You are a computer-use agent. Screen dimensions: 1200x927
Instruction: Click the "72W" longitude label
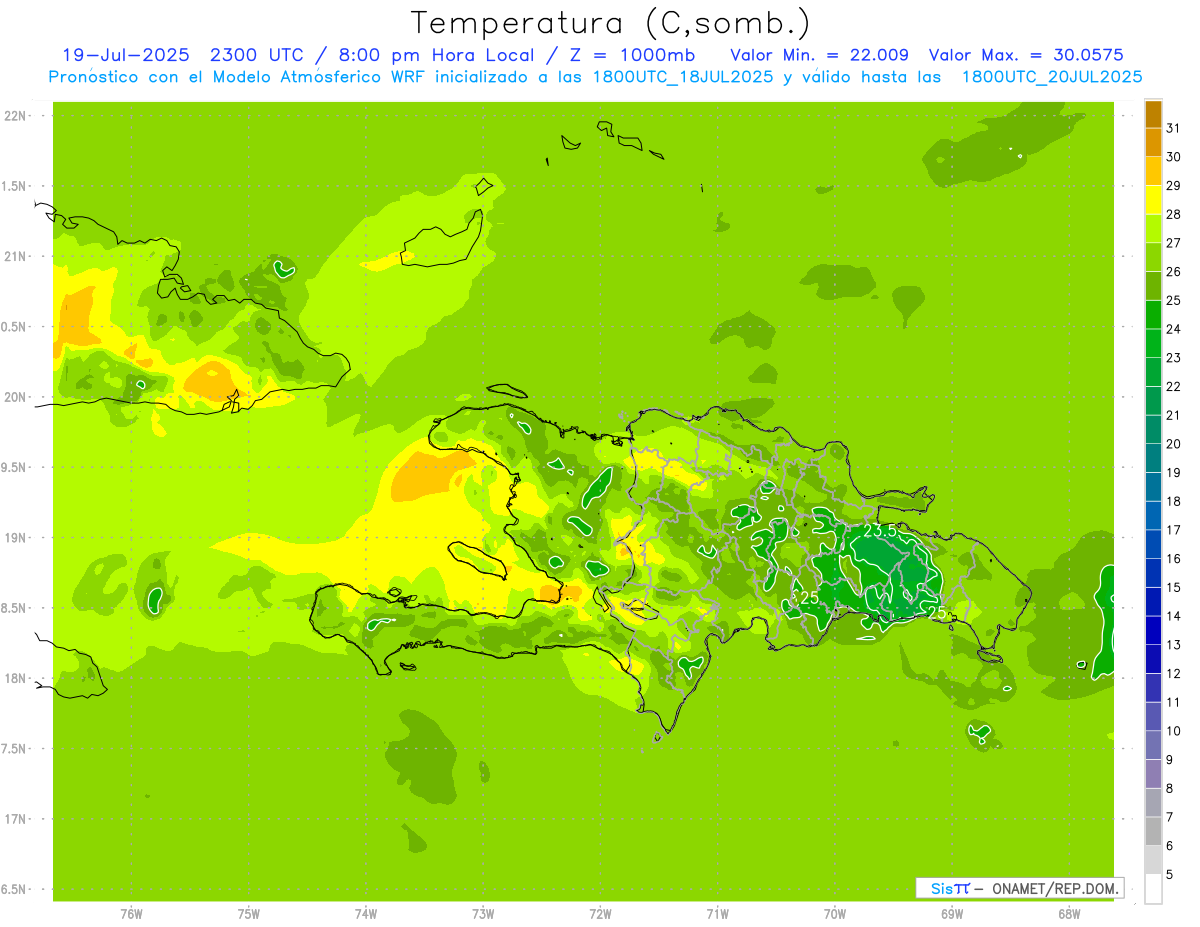coord(600,914)
